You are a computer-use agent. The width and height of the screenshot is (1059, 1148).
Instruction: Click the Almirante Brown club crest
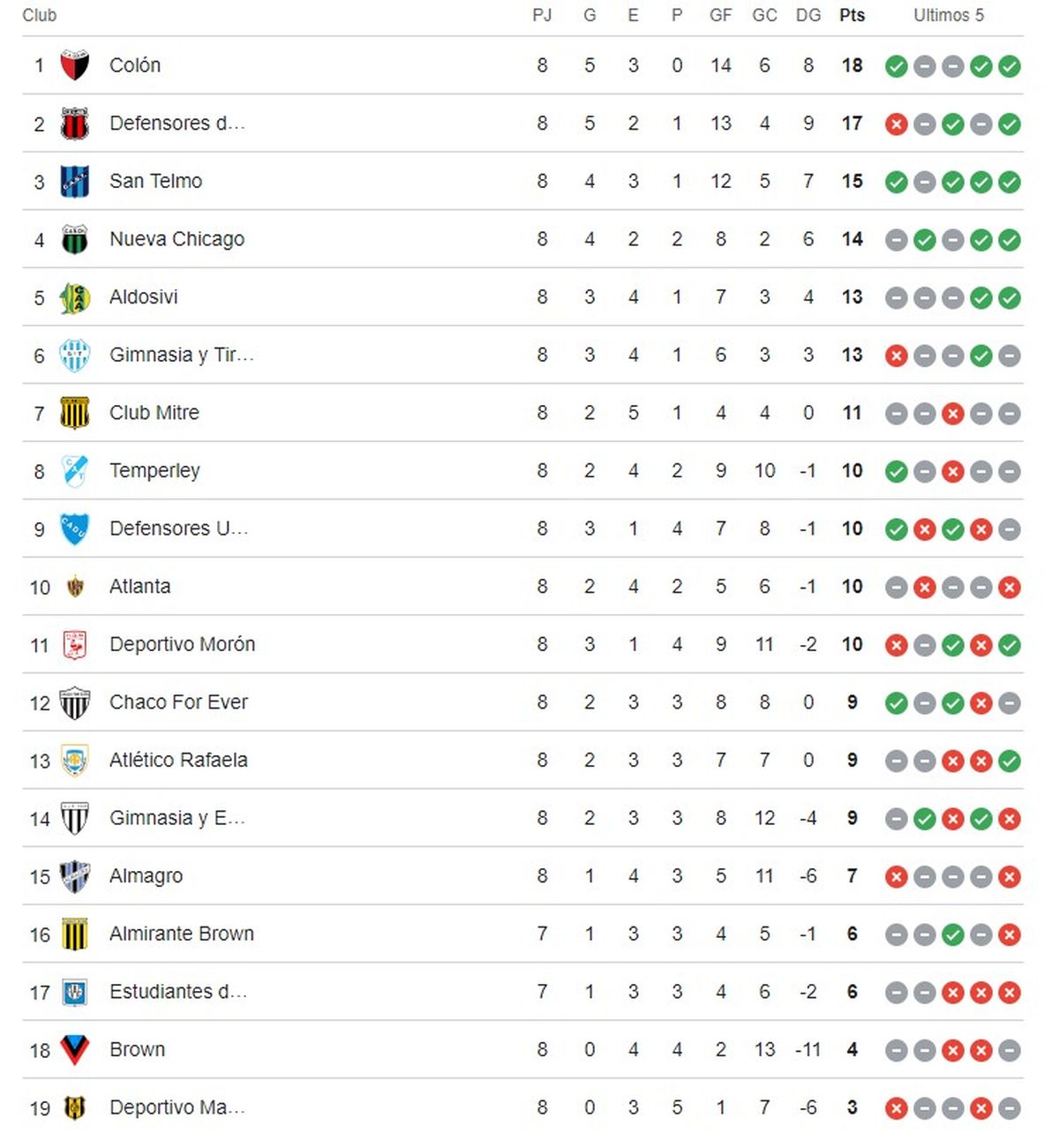click(74, 934)
